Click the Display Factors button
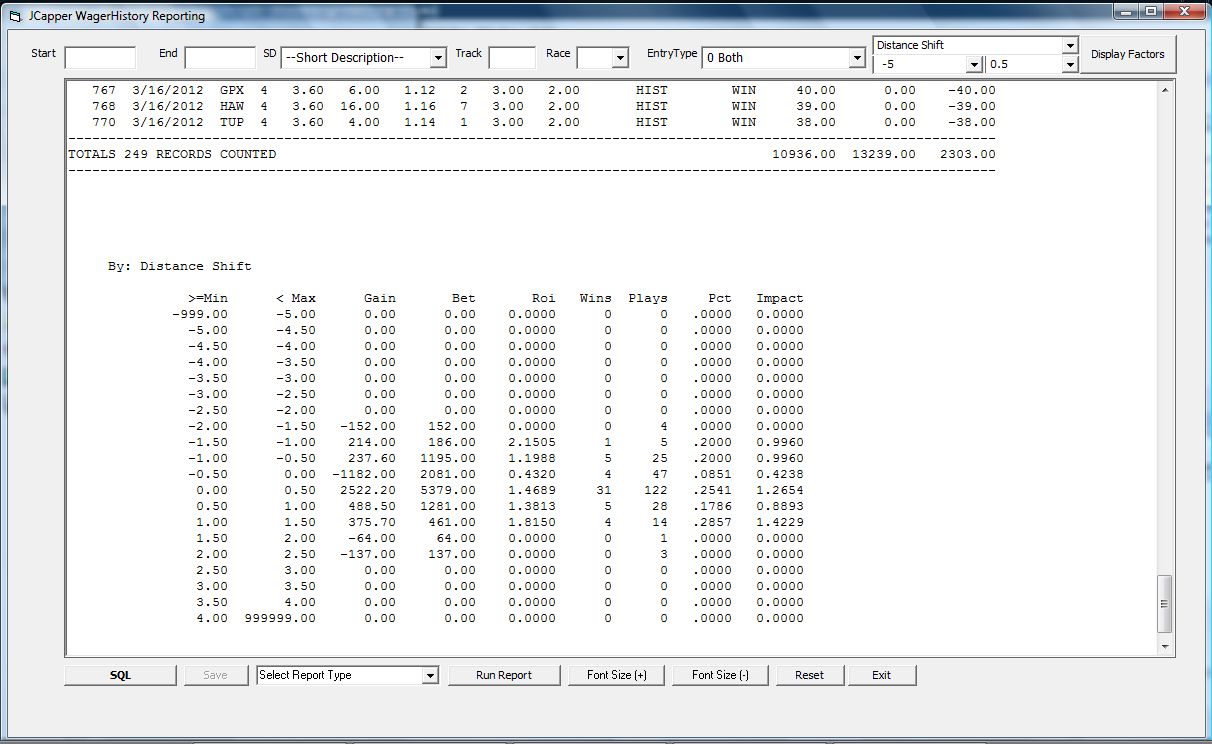Screen dimensions: 1212x744 [1128, 54]
